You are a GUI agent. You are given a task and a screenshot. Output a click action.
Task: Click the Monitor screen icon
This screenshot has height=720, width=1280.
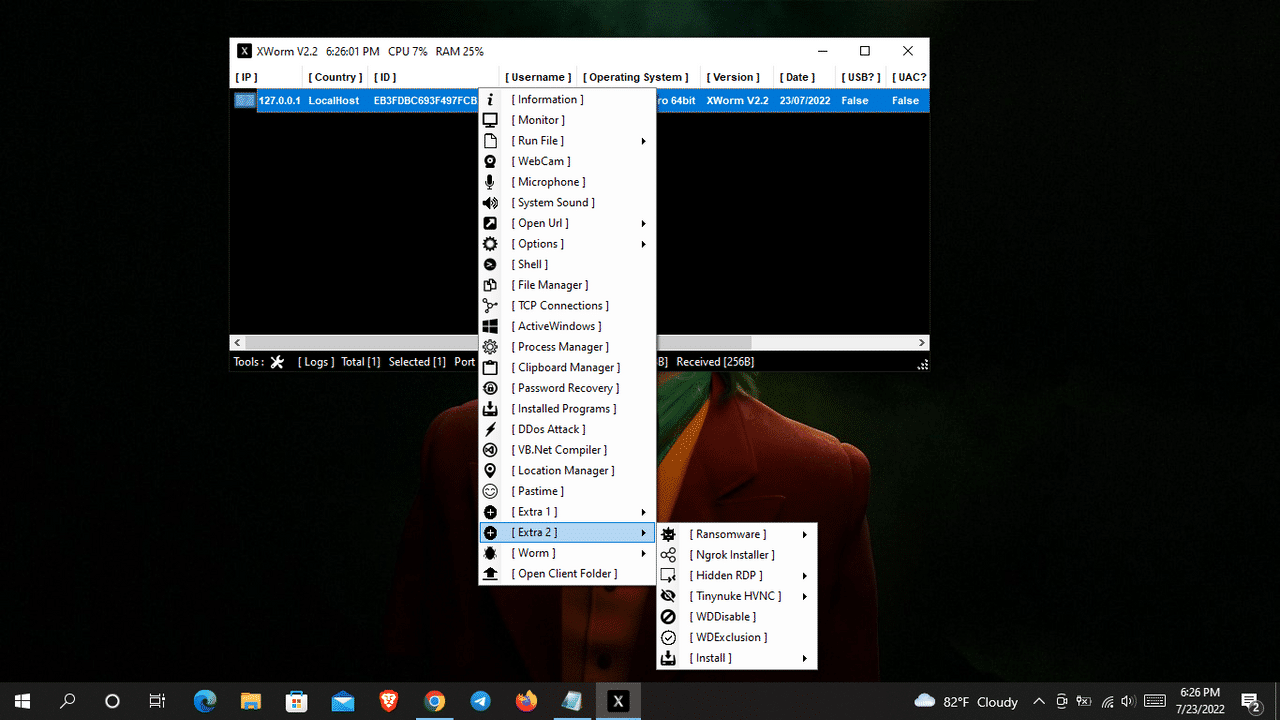pos(490,120)
